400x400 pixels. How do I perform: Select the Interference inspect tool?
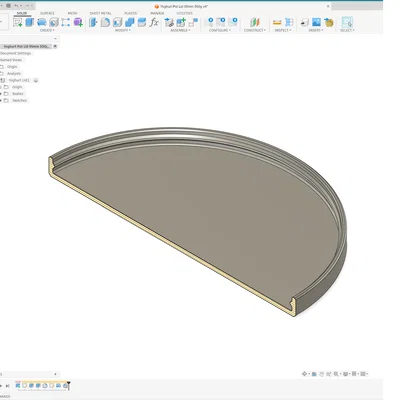pyautogui.click(x=289, y=22)
